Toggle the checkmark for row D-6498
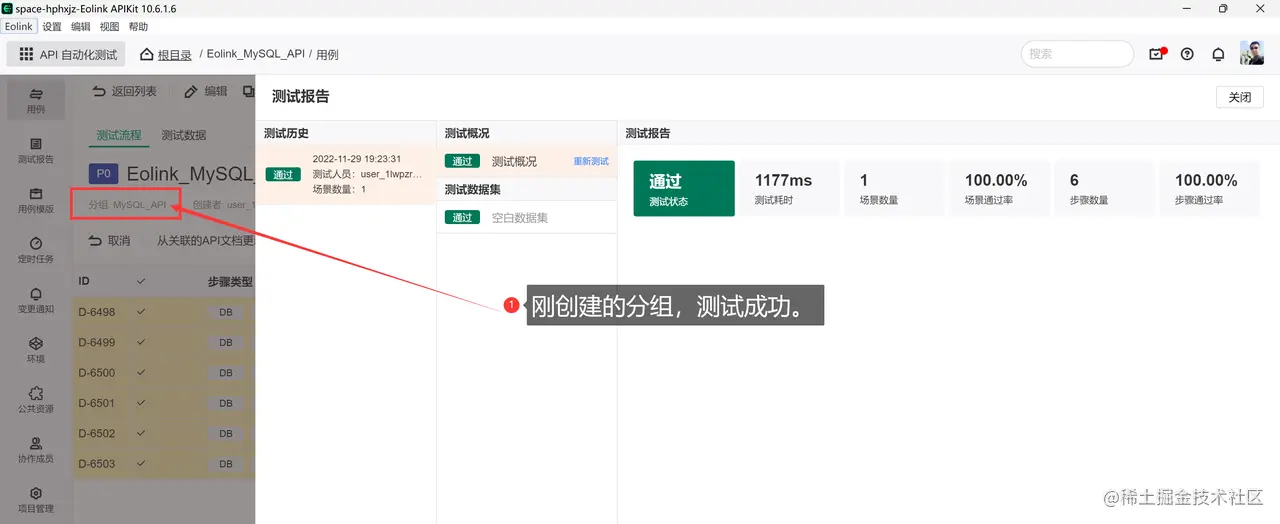The width and height of the screenshot is (1280, 524). [x=141, y=312]
